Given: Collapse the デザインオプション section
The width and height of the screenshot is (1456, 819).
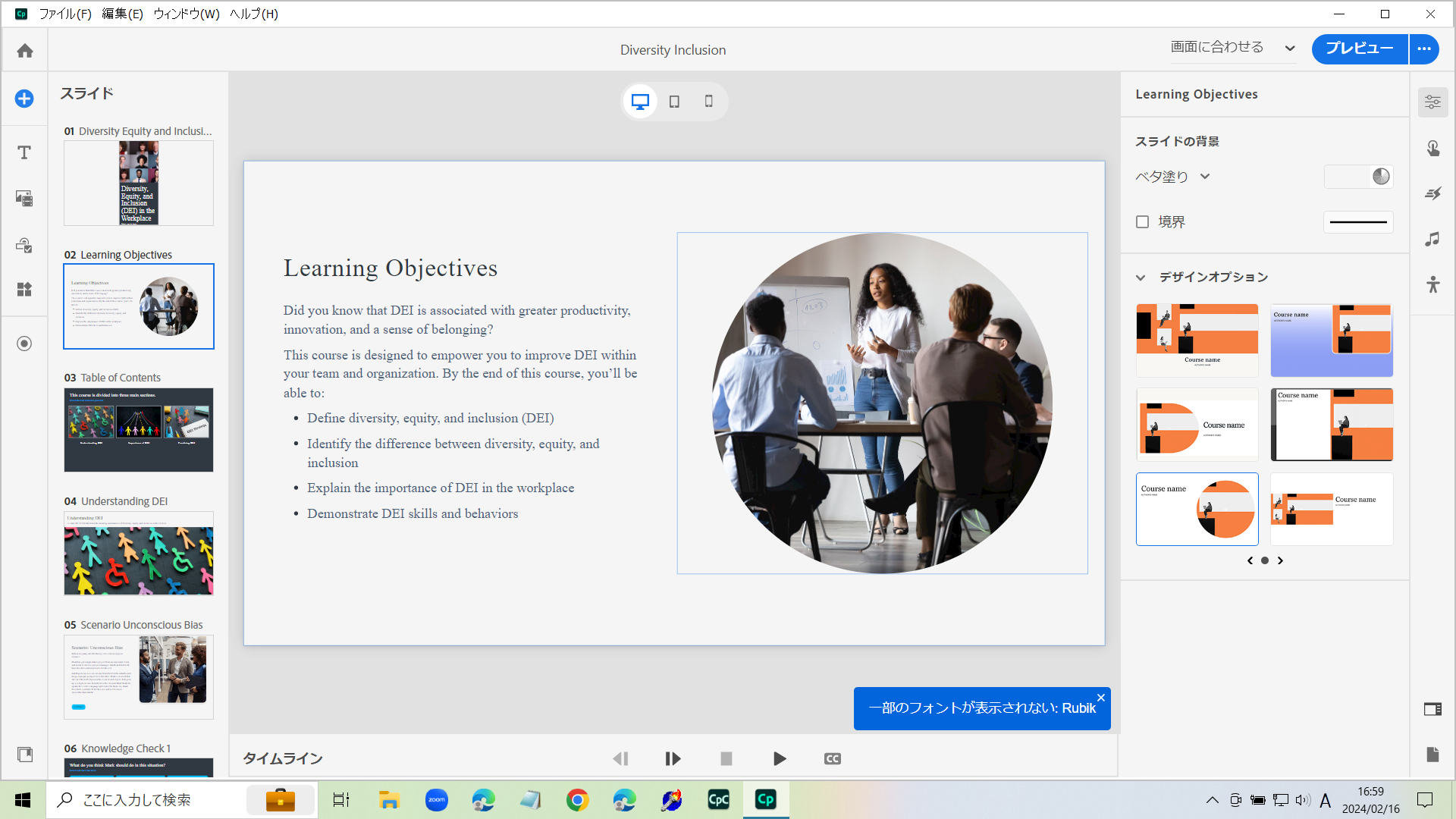Looking at the screenshot, I should pos(1141,278).
